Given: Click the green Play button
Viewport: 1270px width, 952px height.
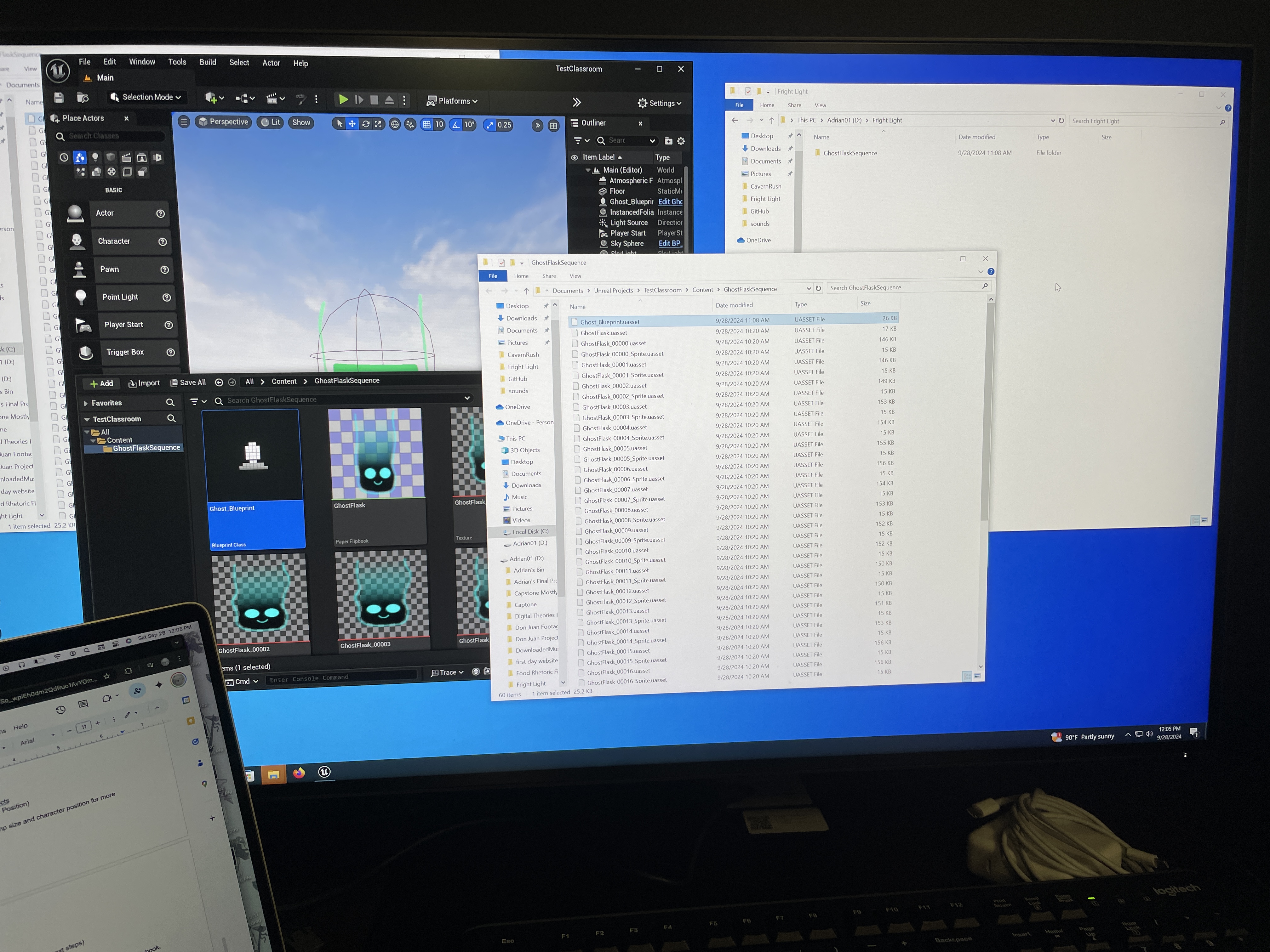Looking at the screenshot, I should pyautogui.click(x=343, y=100).
